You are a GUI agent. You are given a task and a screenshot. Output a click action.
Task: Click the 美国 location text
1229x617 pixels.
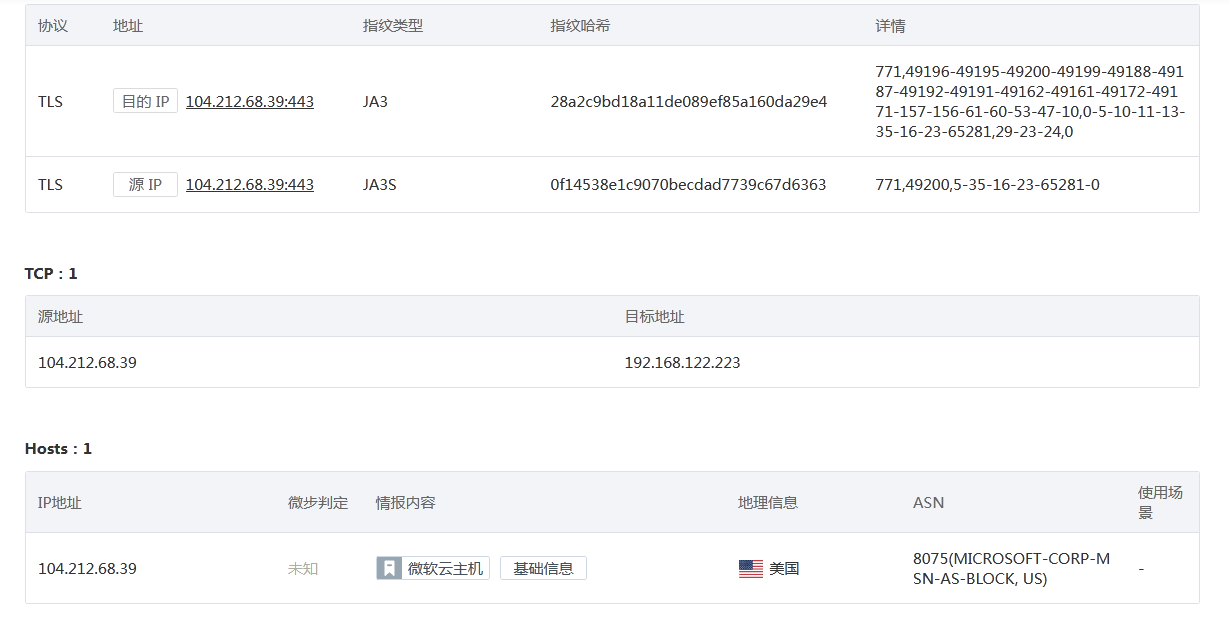(784, 568)
